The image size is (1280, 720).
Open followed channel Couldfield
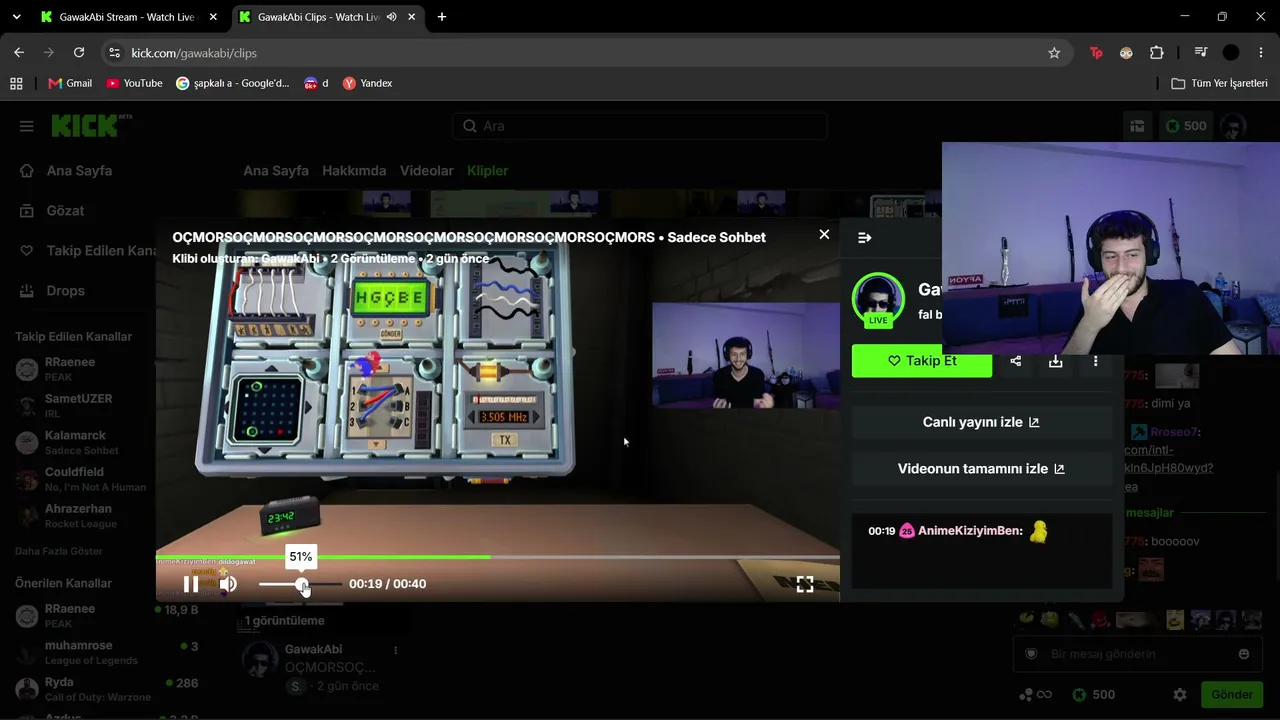click(78, 479)
